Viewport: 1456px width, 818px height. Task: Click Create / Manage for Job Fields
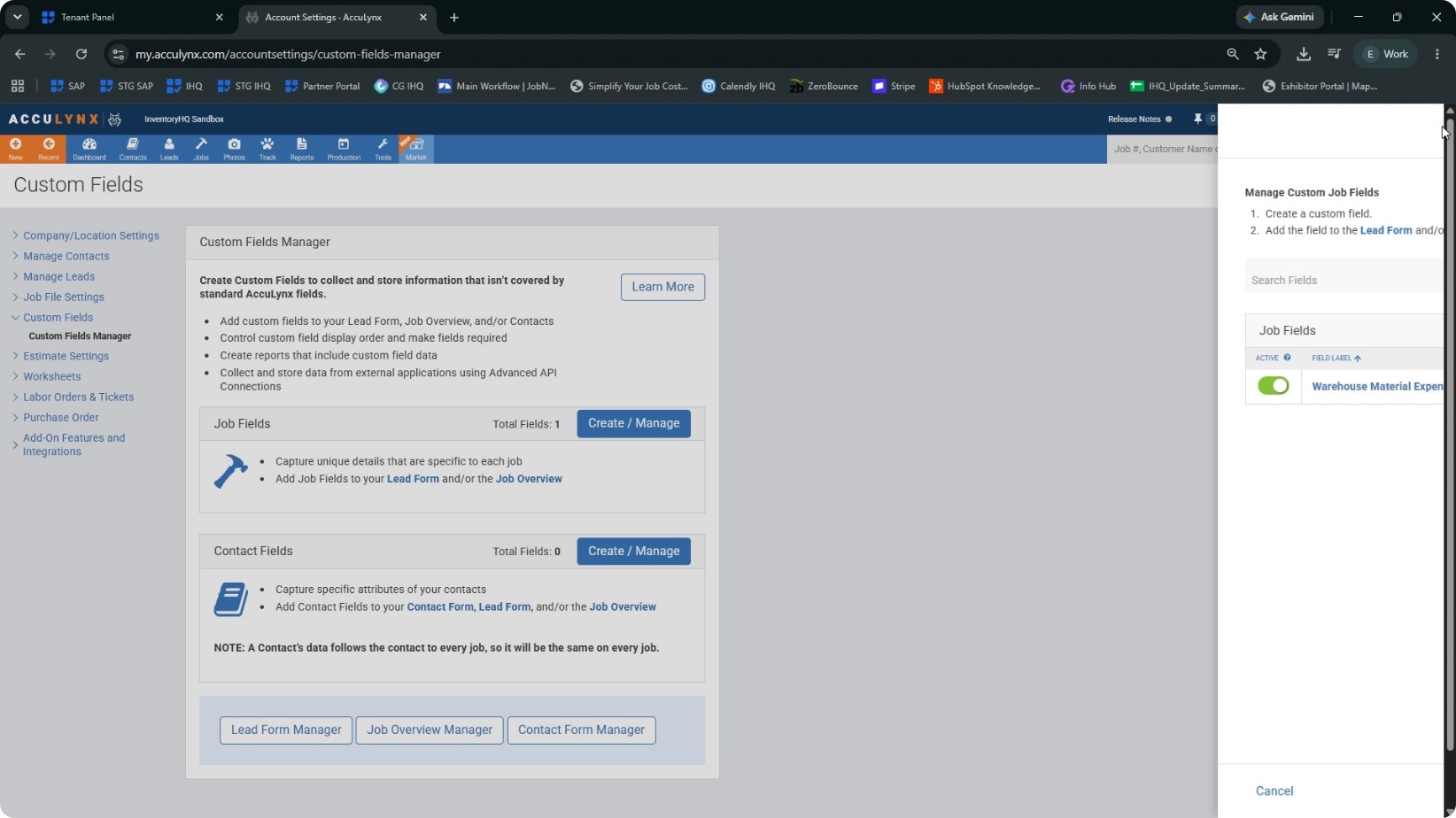[x=633, y=423]
